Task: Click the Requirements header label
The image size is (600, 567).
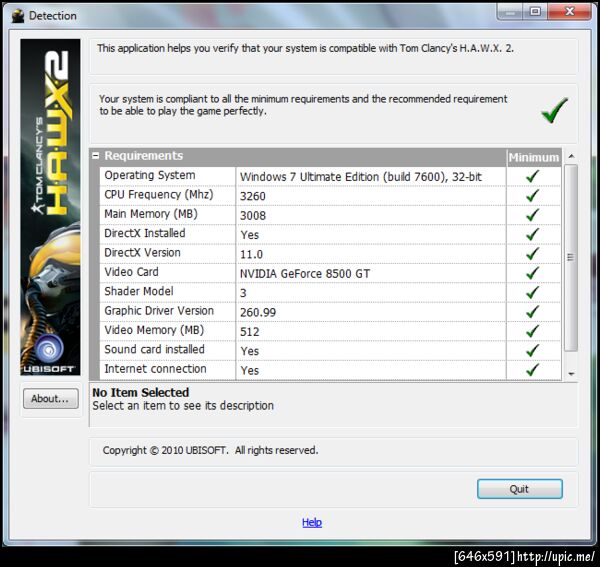Action: pos(143,156)
